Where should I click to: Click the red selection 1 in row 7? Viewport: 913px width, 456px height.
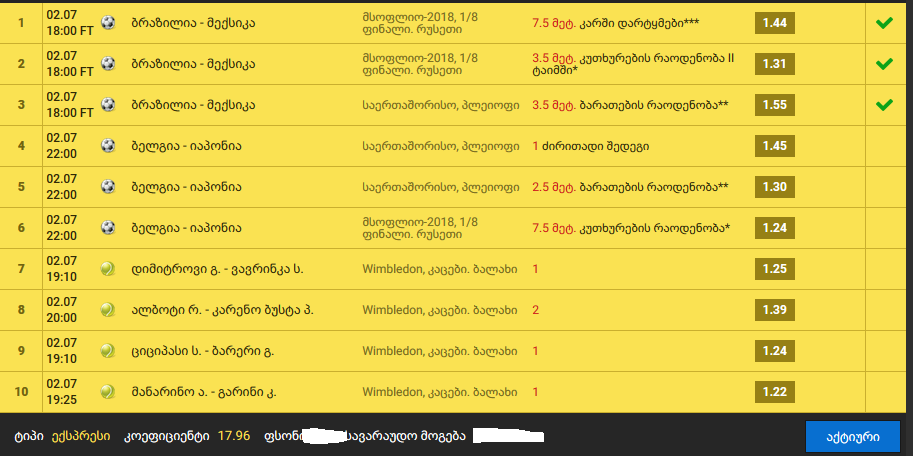[x=536, y=269]
